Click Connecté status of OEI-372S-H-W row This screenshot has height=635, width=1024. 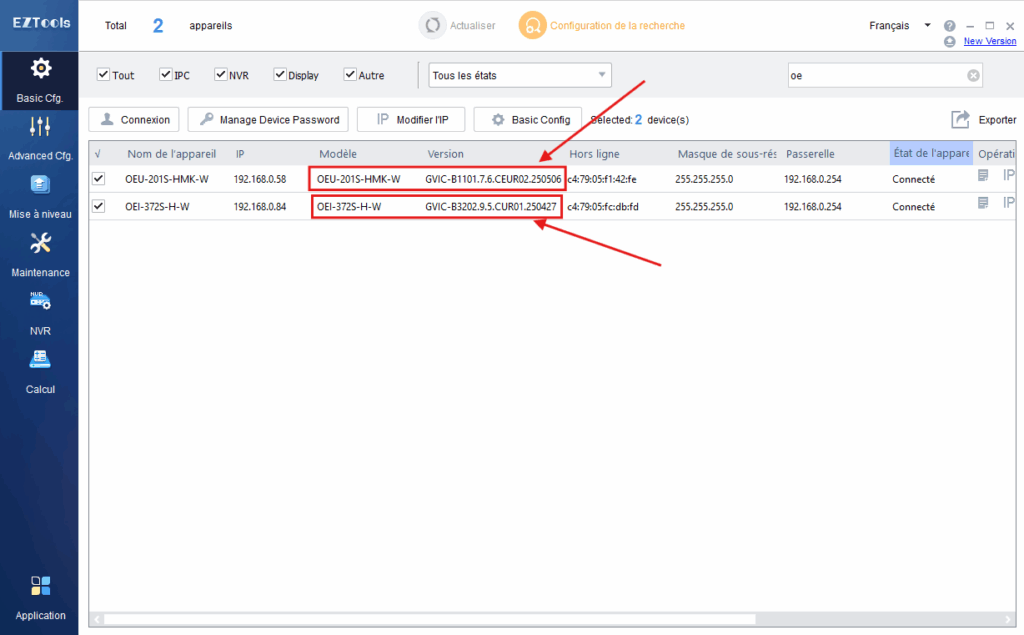pos(914,206)
